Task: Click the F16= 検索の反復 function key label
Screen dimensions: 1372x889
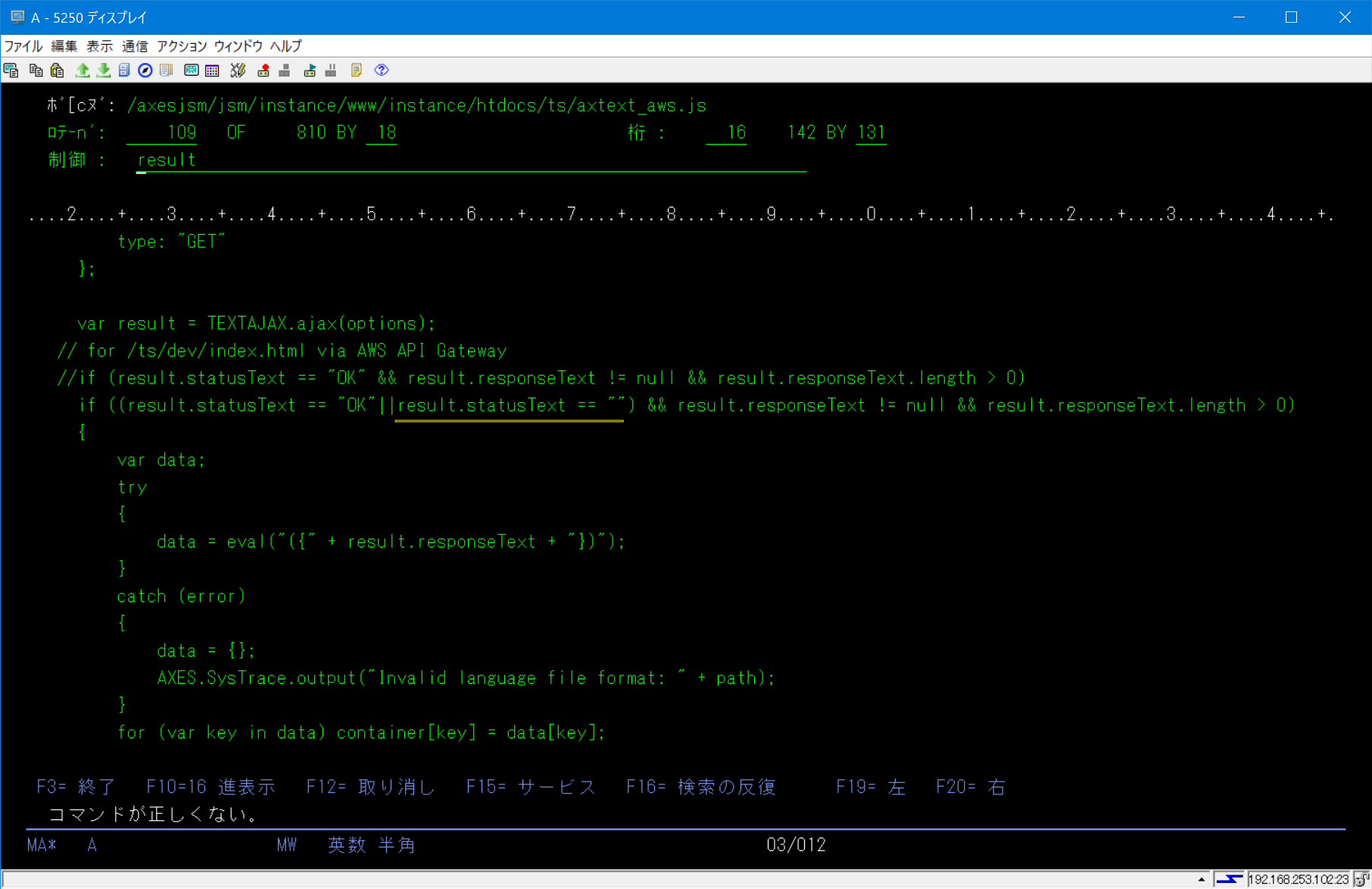Action: 700,787
